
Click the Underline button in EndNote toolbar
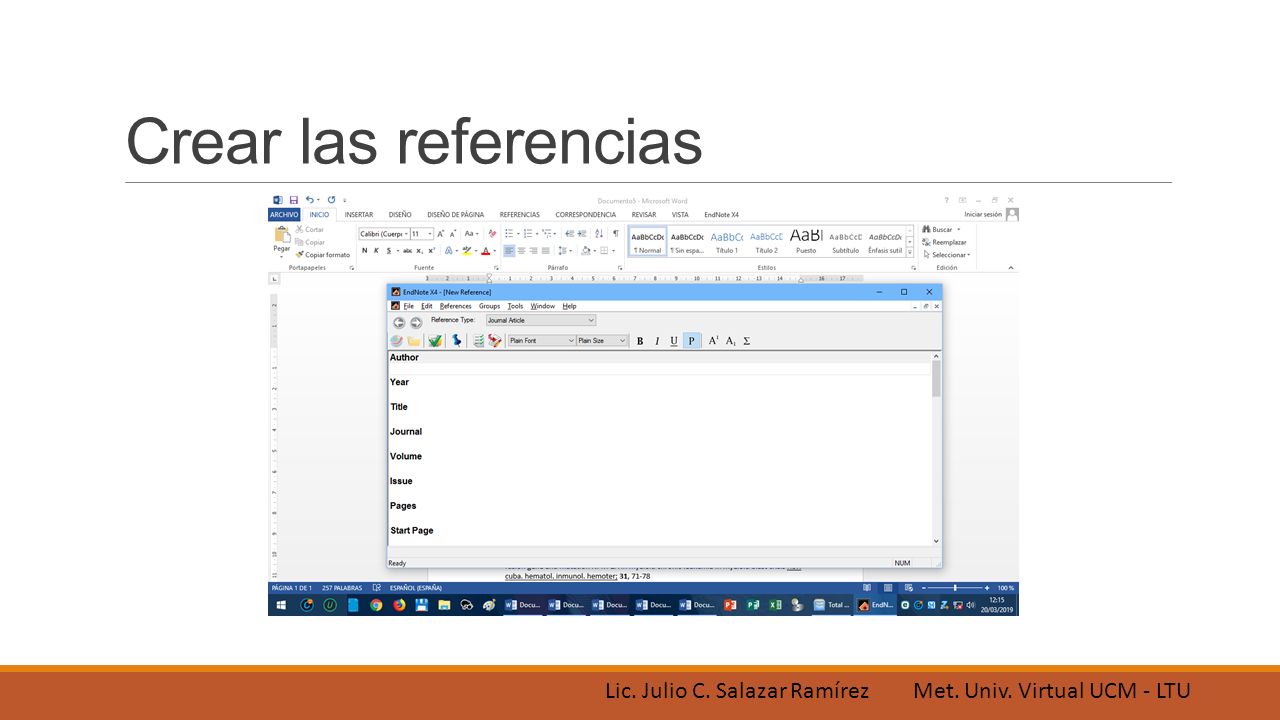(x=674, y=341)
